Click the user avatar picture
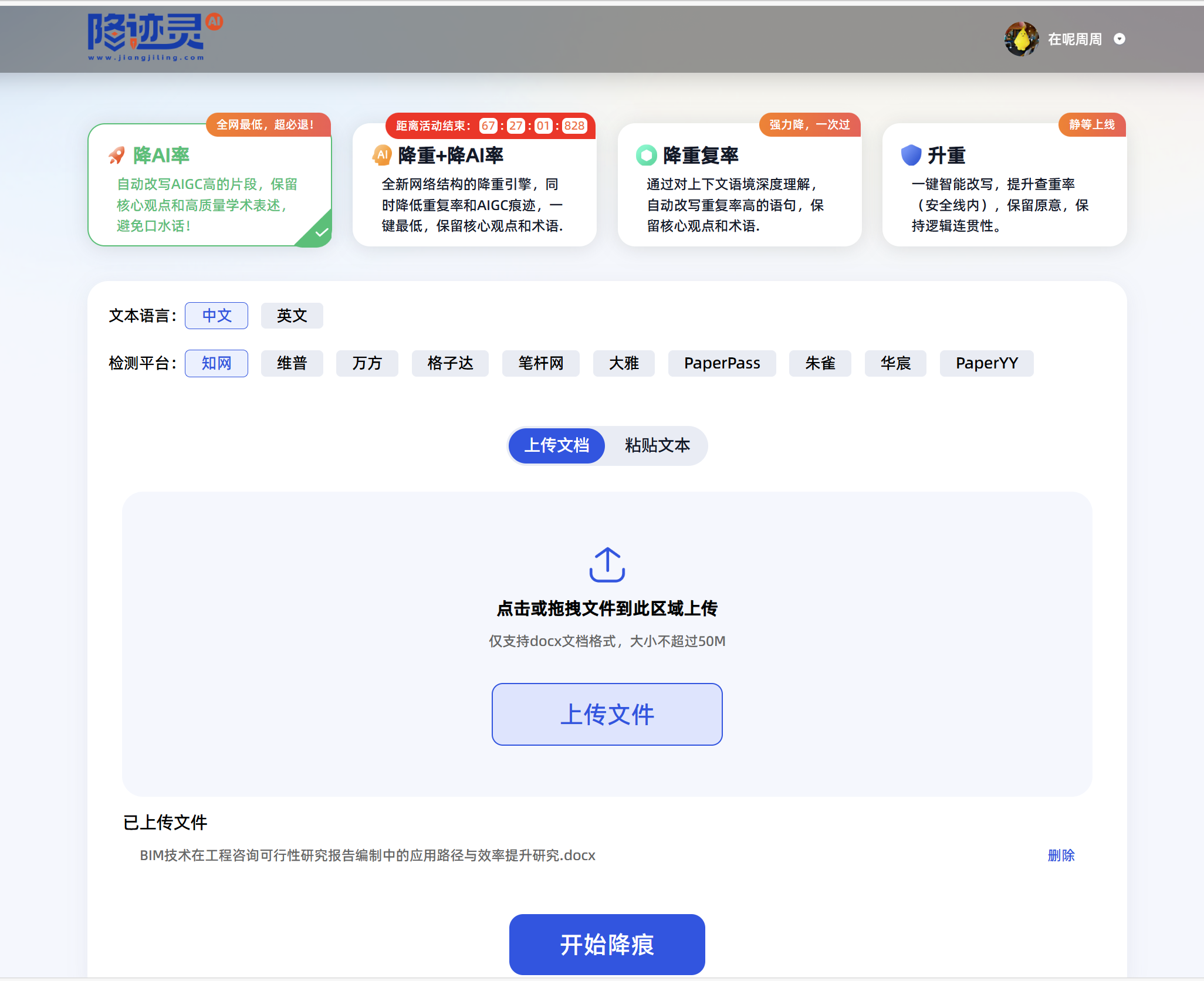Viewport: 1204px width, 981px height. point(1021,39)
